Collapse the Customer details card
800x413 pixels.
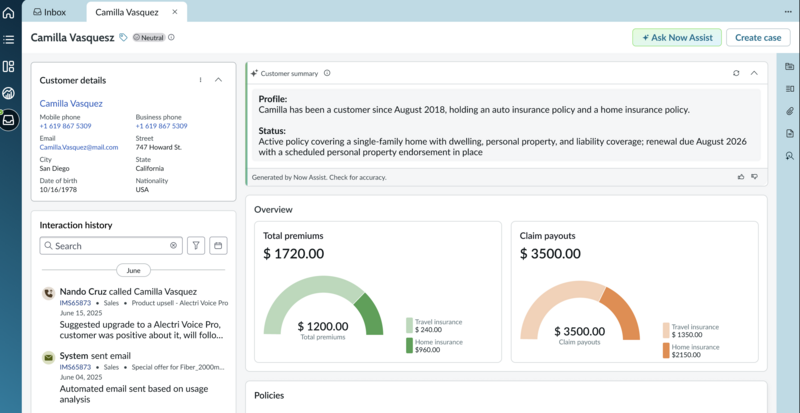218,80
